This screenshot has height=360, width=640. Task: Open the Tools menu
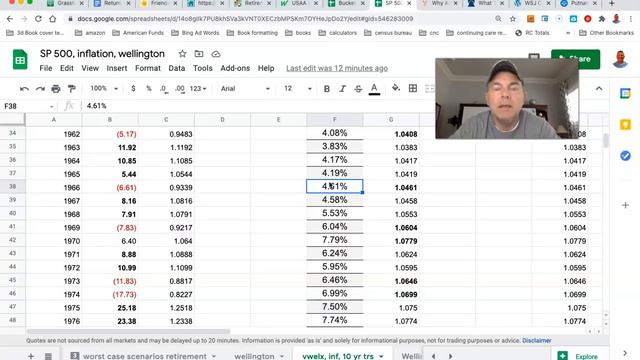click(x=202, y=69)
